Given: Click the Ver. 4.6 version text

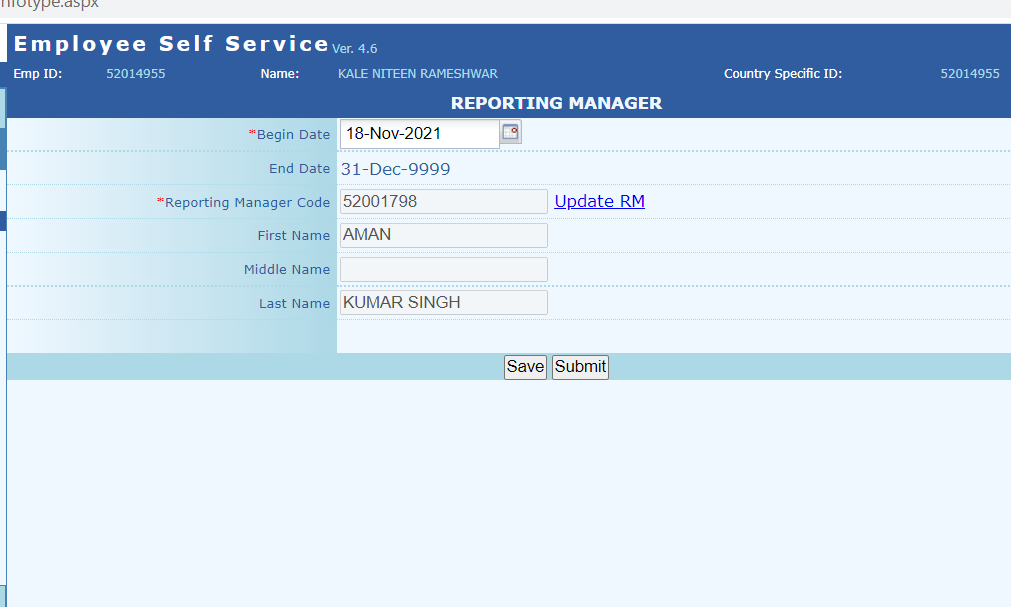Looking at the screenshot, I should pos(355,48).
